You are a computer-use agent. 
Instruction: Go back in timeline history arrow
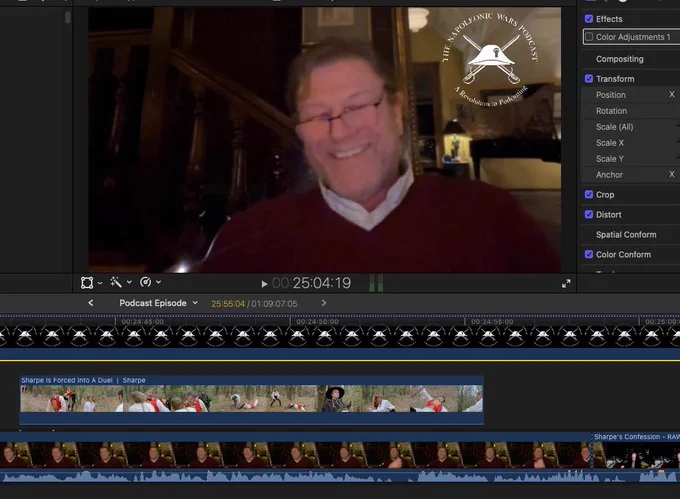pos(91,303)
